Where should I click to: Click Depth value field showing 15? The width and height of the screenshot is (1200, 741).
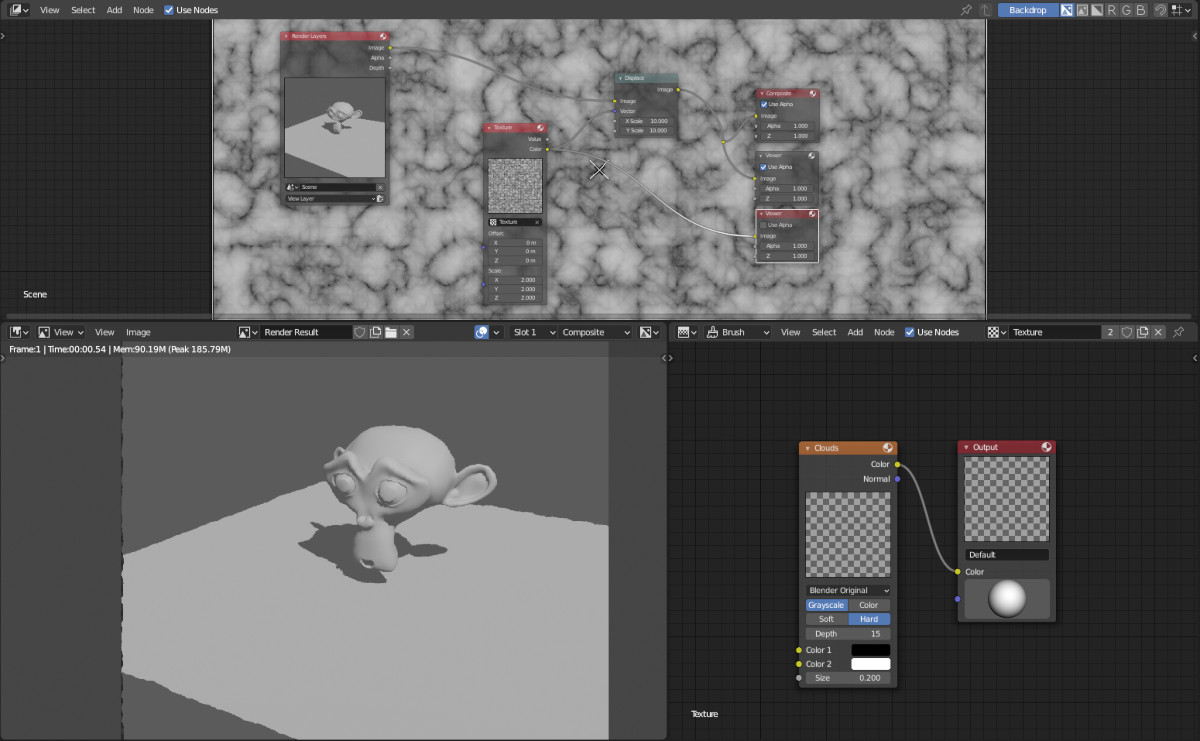pos(848,634)
